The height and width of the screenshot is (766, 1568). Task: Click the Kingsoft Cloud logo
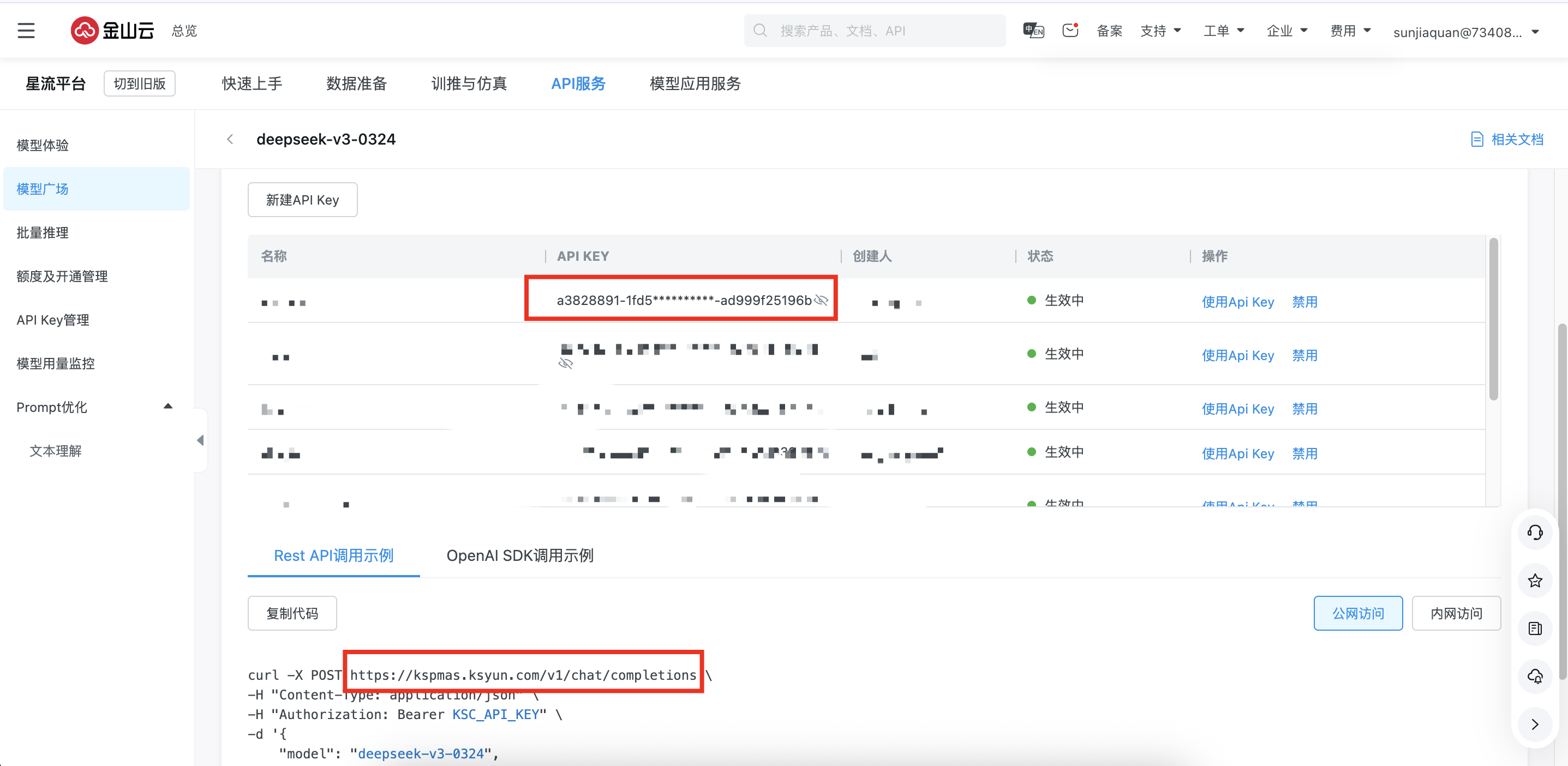pyautogui.click(x=112, y=31)
